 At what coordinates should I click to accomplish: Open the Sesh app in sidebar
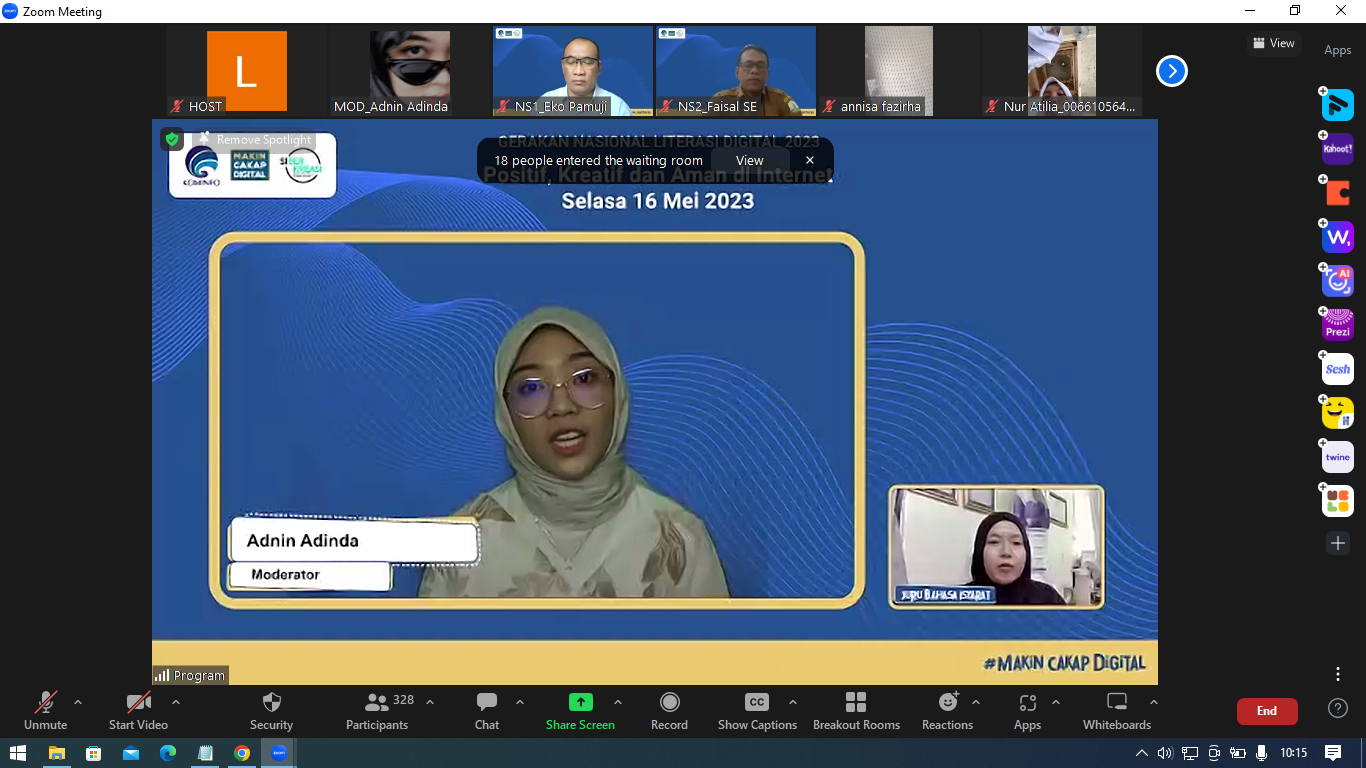pos(1338,369)
